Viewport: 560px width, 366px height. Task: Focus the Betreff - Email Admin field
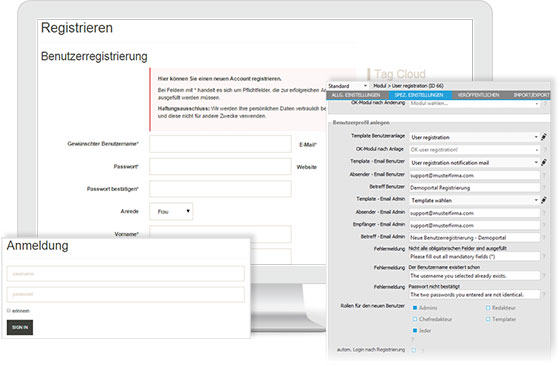[x=475, y=237]
